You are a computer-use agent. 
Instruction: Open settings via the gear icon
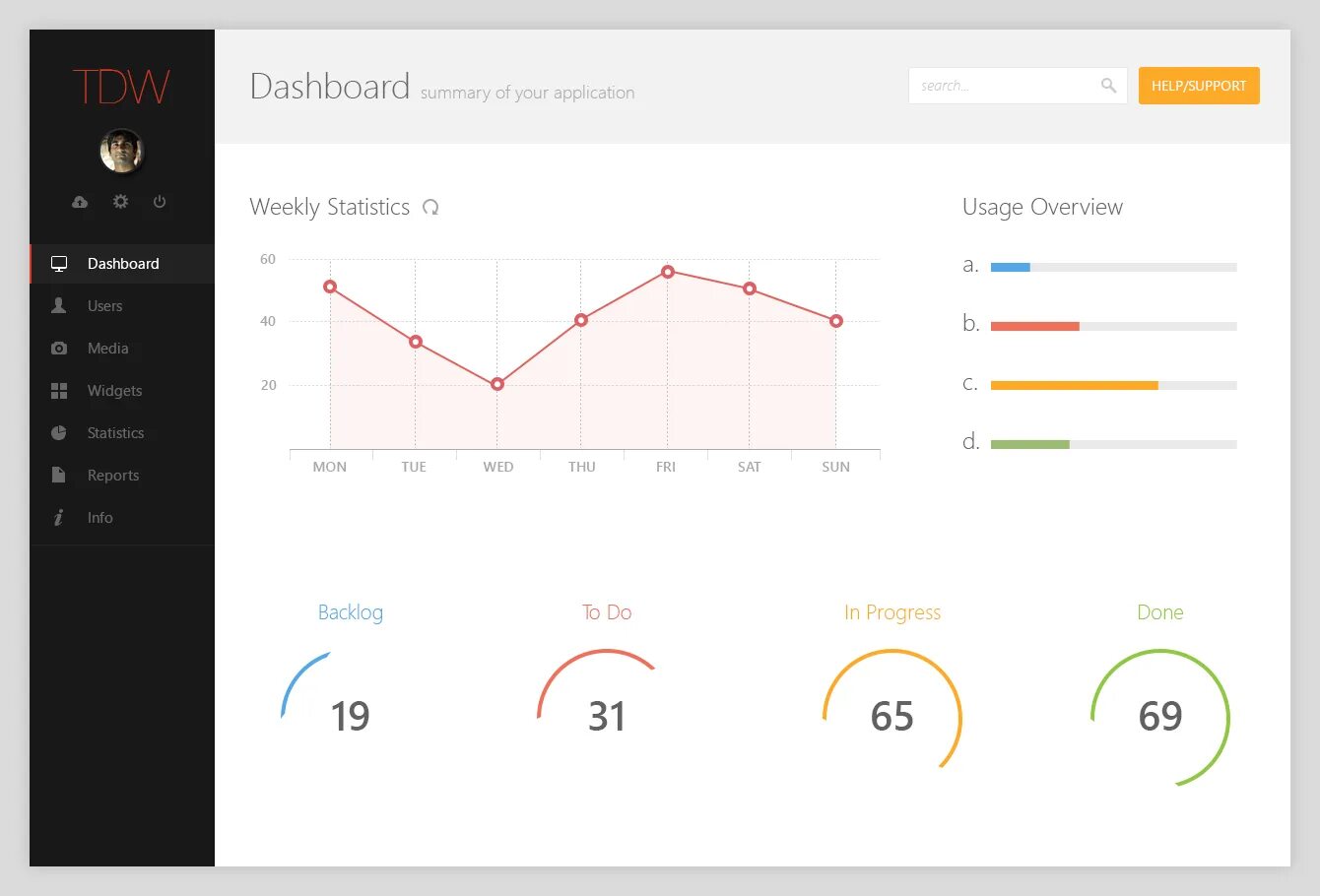pyautogui.click(x=120, y=201)
